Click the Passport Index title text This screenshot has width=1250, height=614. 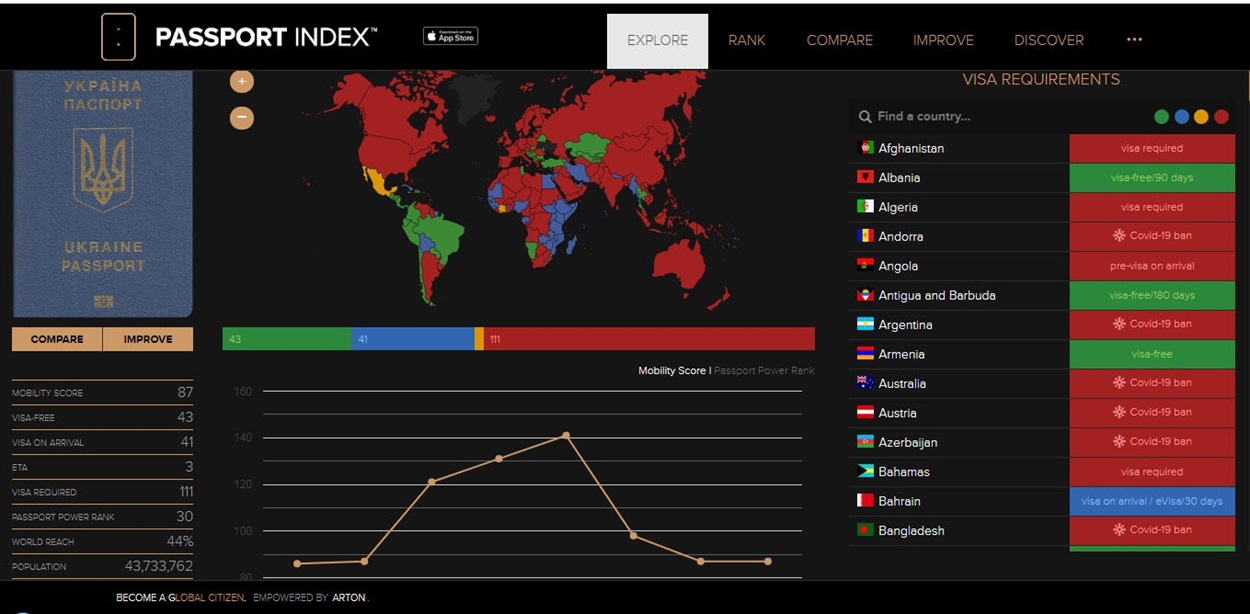pyautogui.click(x=266, y=38)
